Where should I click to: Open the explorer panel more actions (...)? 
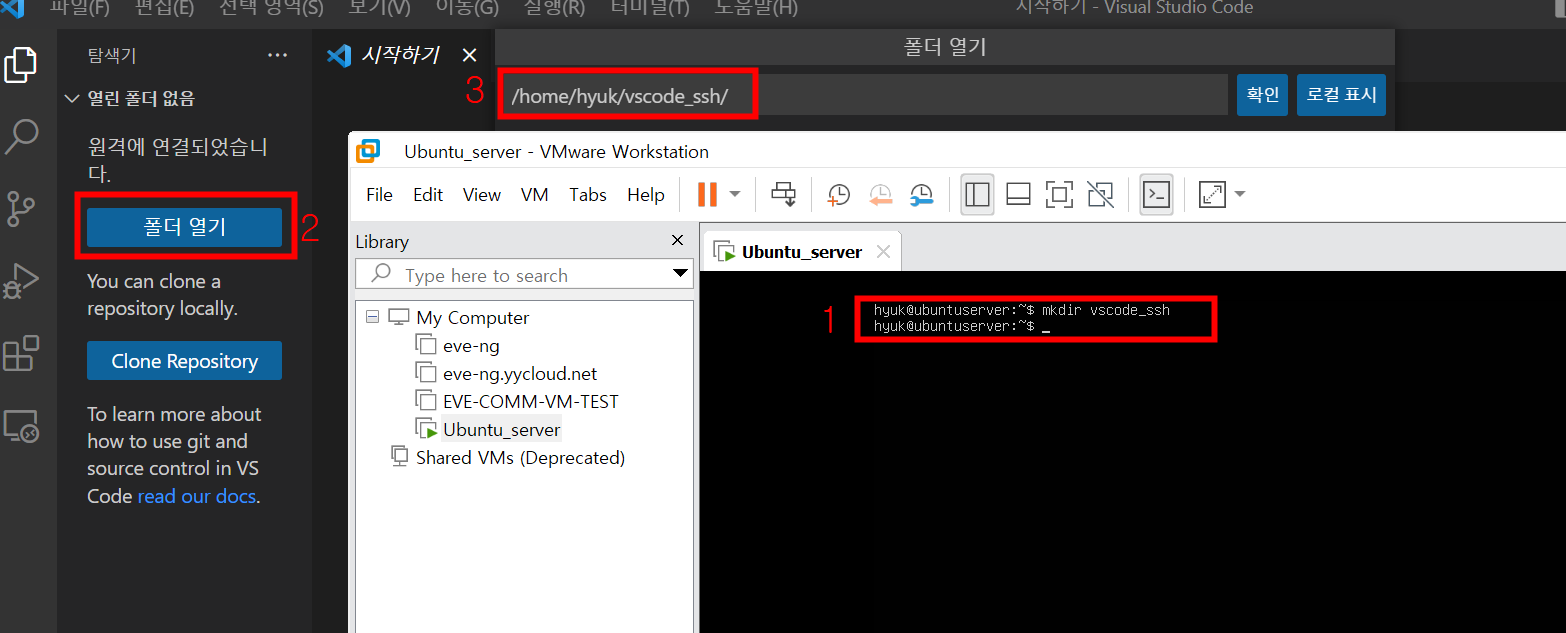[x=278, y=56]
